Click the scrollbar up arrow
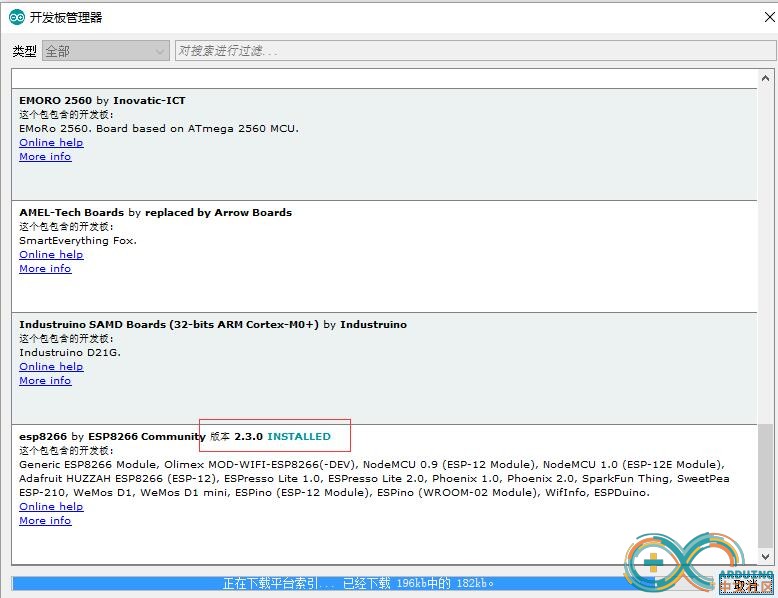Image resolution: width=778 pixels, height=598 pixels. point(765,78)
